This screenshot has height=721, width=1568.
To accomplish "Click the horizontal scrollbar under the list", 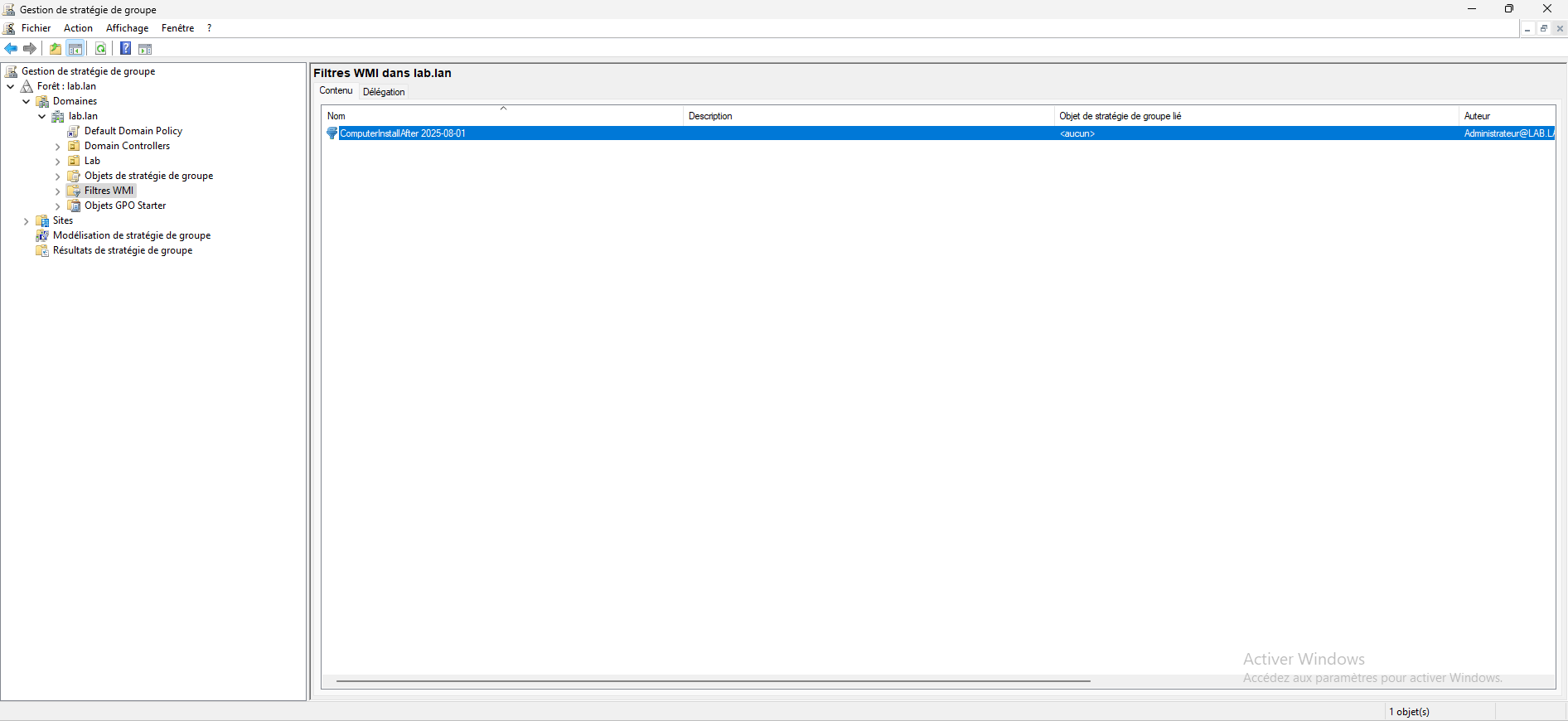I will click(x=713, y=681).
